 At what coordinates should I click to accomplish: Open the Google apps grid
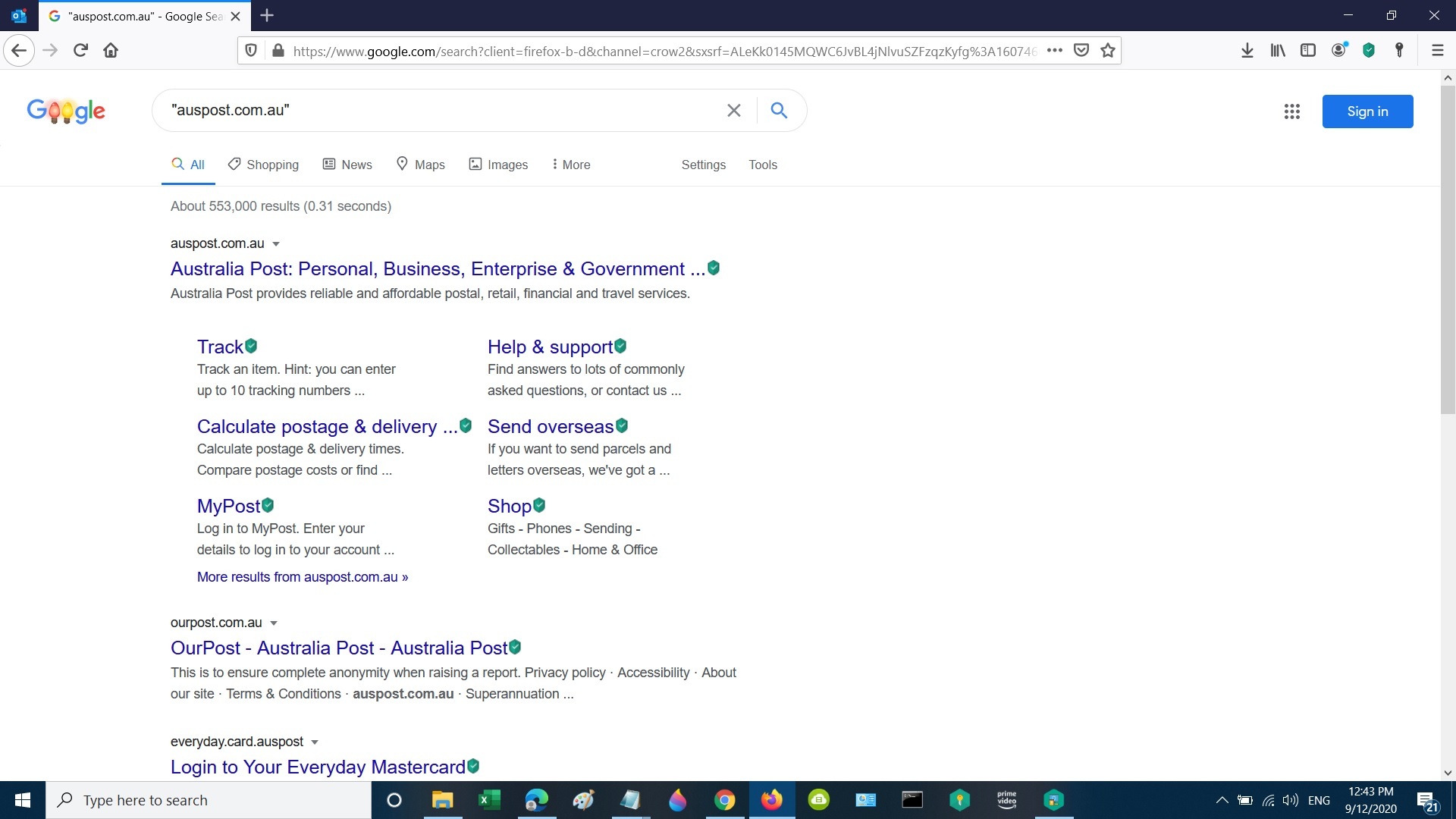tap(1292, 111)
